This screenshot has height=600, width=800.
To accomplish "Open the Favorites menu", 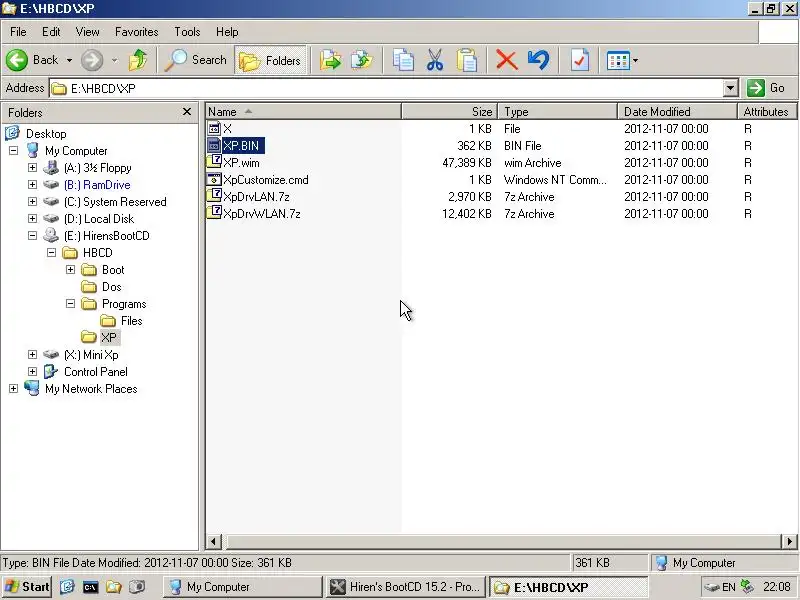I will (136, 32).
